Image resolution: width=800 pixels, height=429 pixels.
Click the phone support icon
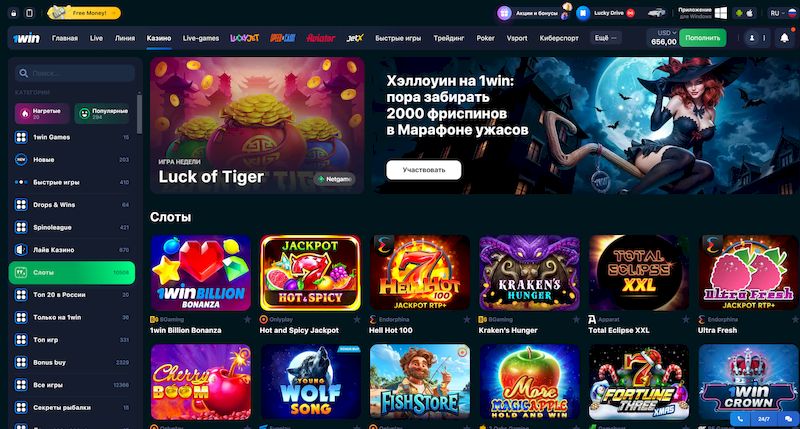coord(740,419)
